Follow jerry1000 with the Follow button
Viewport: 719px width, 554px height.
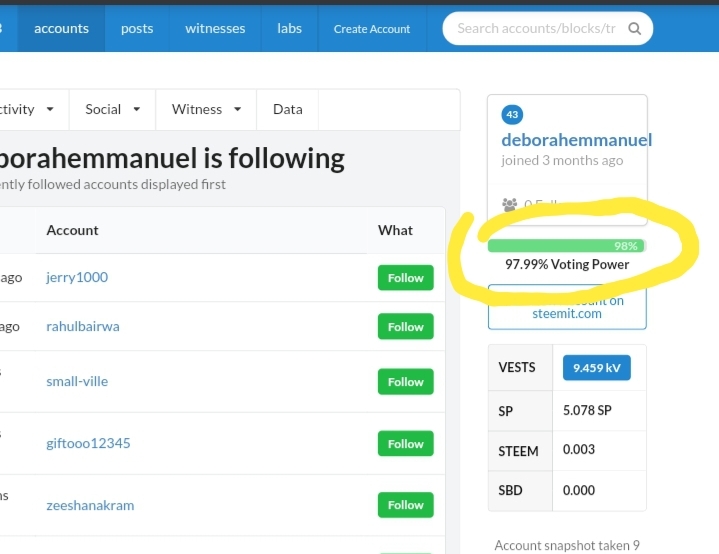(x=405, y=277)
